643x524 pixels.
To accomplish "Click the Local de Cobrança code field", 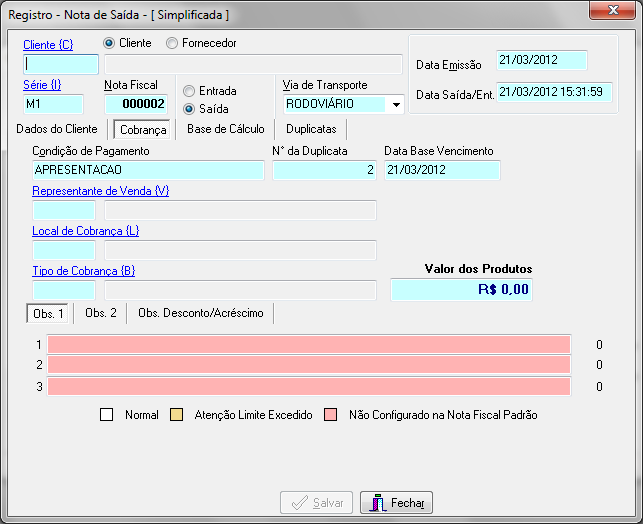I will [x=64, y=250].
